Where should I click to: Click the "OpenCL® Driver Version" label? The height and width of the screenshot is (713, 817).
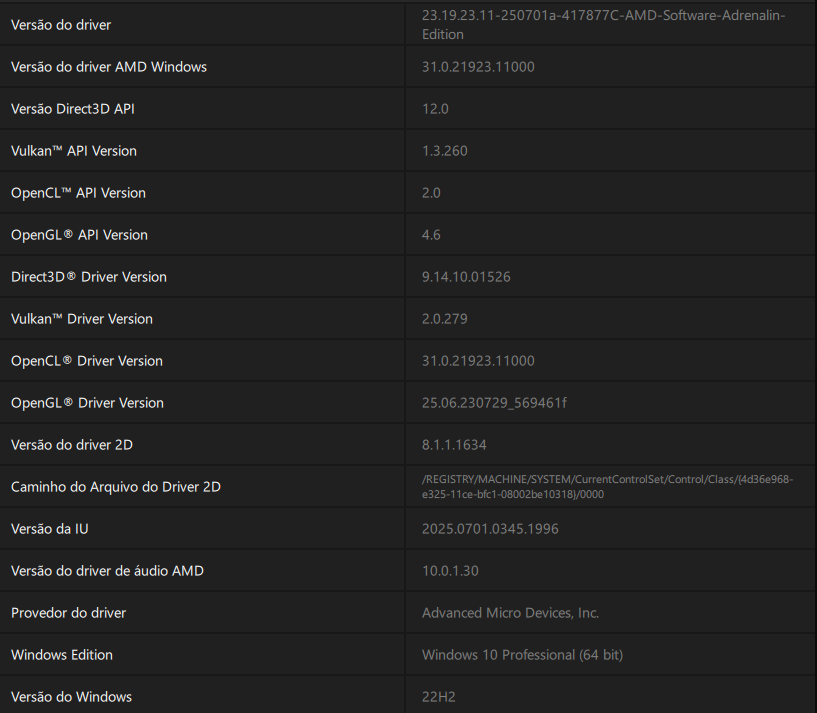[x=87, y=361]
